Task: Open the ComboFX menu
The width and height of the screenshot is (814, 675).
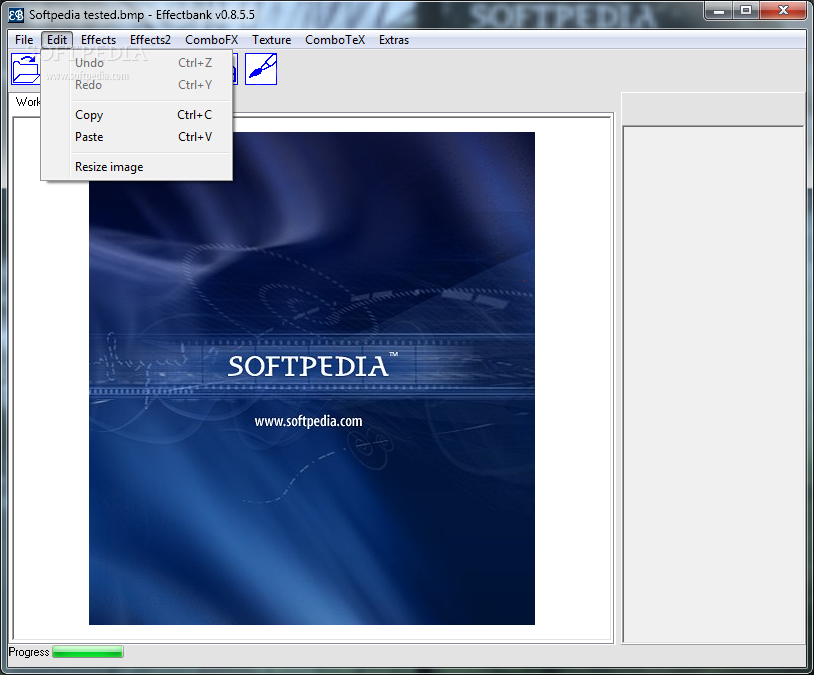Action: tap(211, 40)
